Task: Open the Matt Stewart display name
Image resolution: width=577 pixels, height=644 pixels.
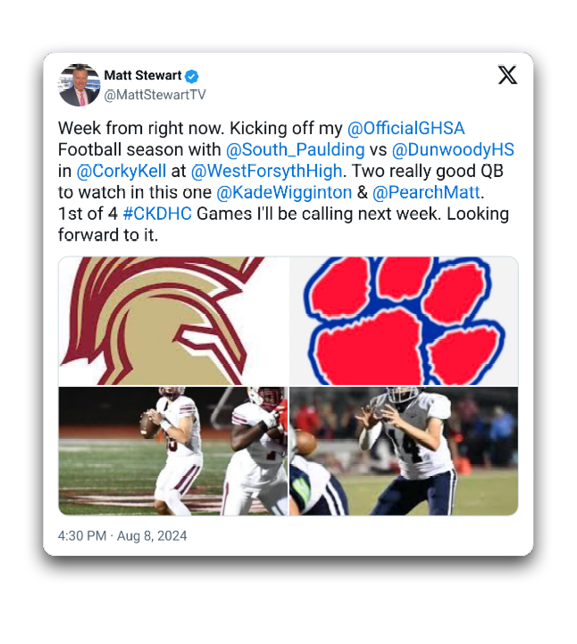Action: (x=143, y=76)
